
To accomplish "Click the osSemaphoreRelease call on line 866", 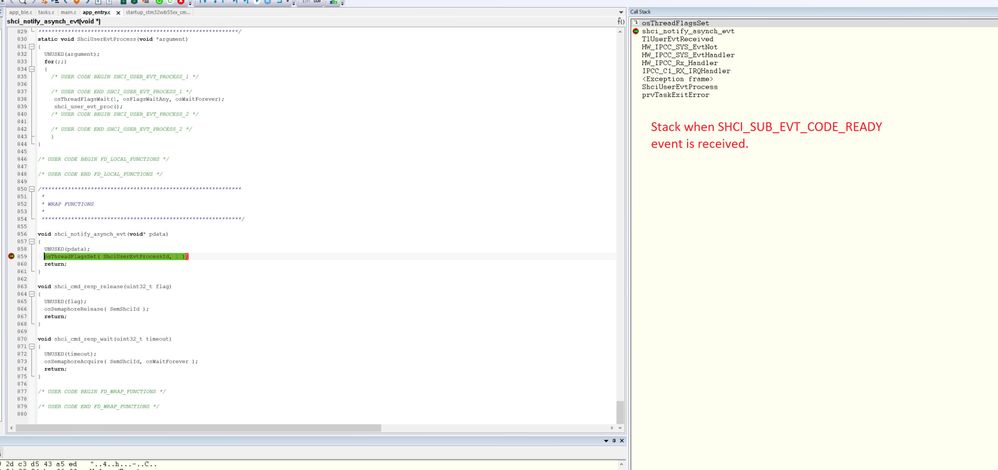I will click(96, 309).
